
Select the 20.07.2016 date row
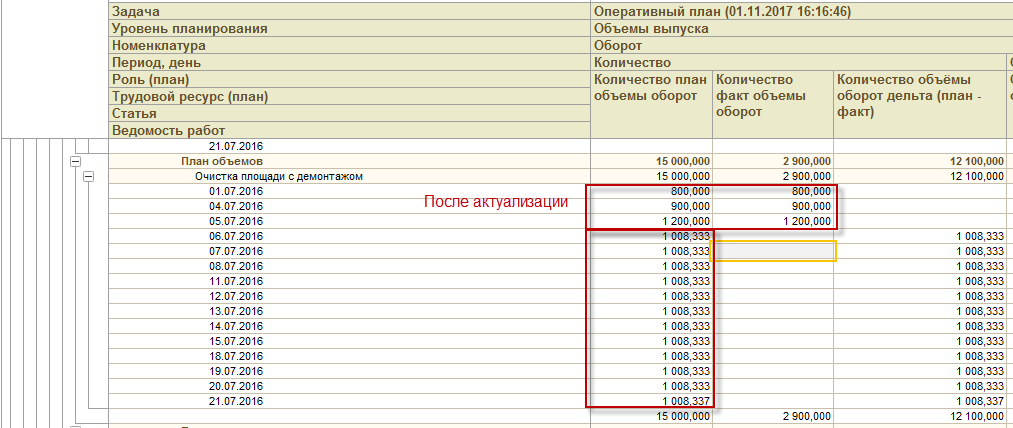click(x=236, y=386)
